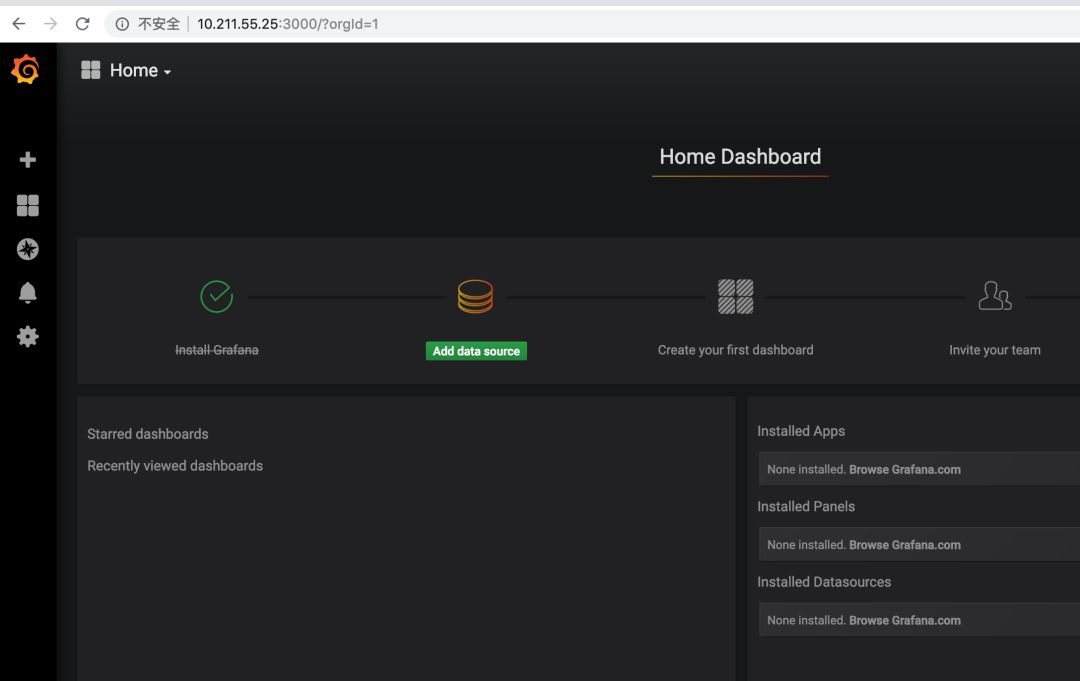Click the green Install Grafana checkmark icon
Viewport: 1080px width, 681px height.
click(x=216, y=297)
